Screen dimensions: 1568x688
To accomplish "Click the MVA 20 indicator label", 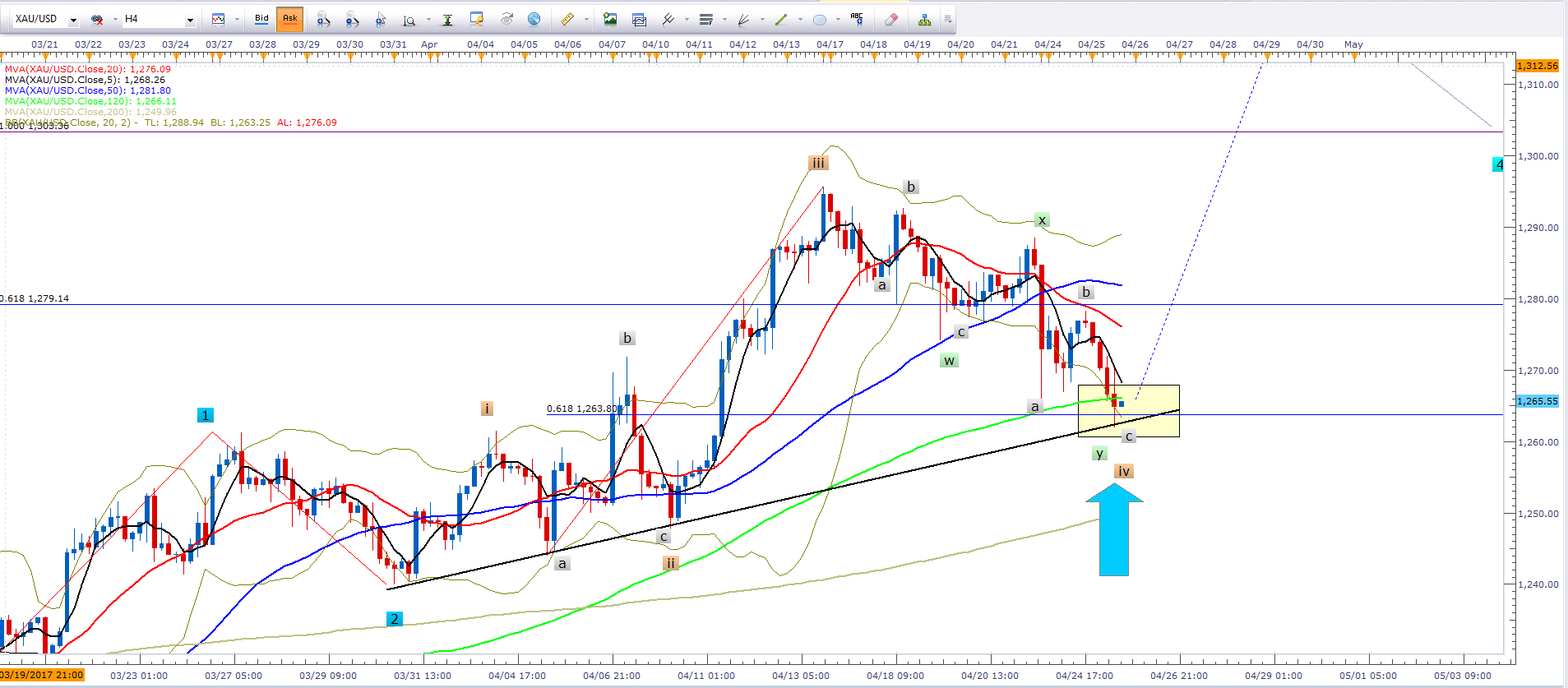I will (87, 69).
